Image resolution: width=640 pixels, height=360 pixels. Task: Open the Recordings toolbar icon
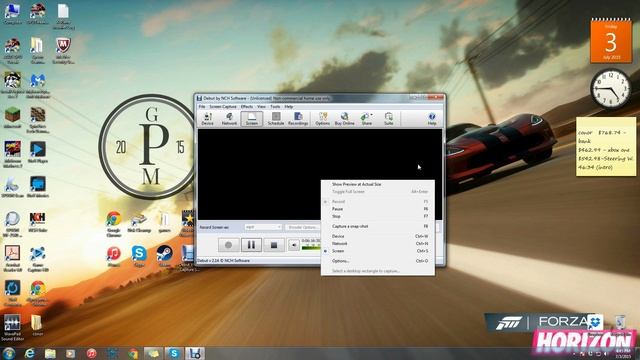point(298,119)
